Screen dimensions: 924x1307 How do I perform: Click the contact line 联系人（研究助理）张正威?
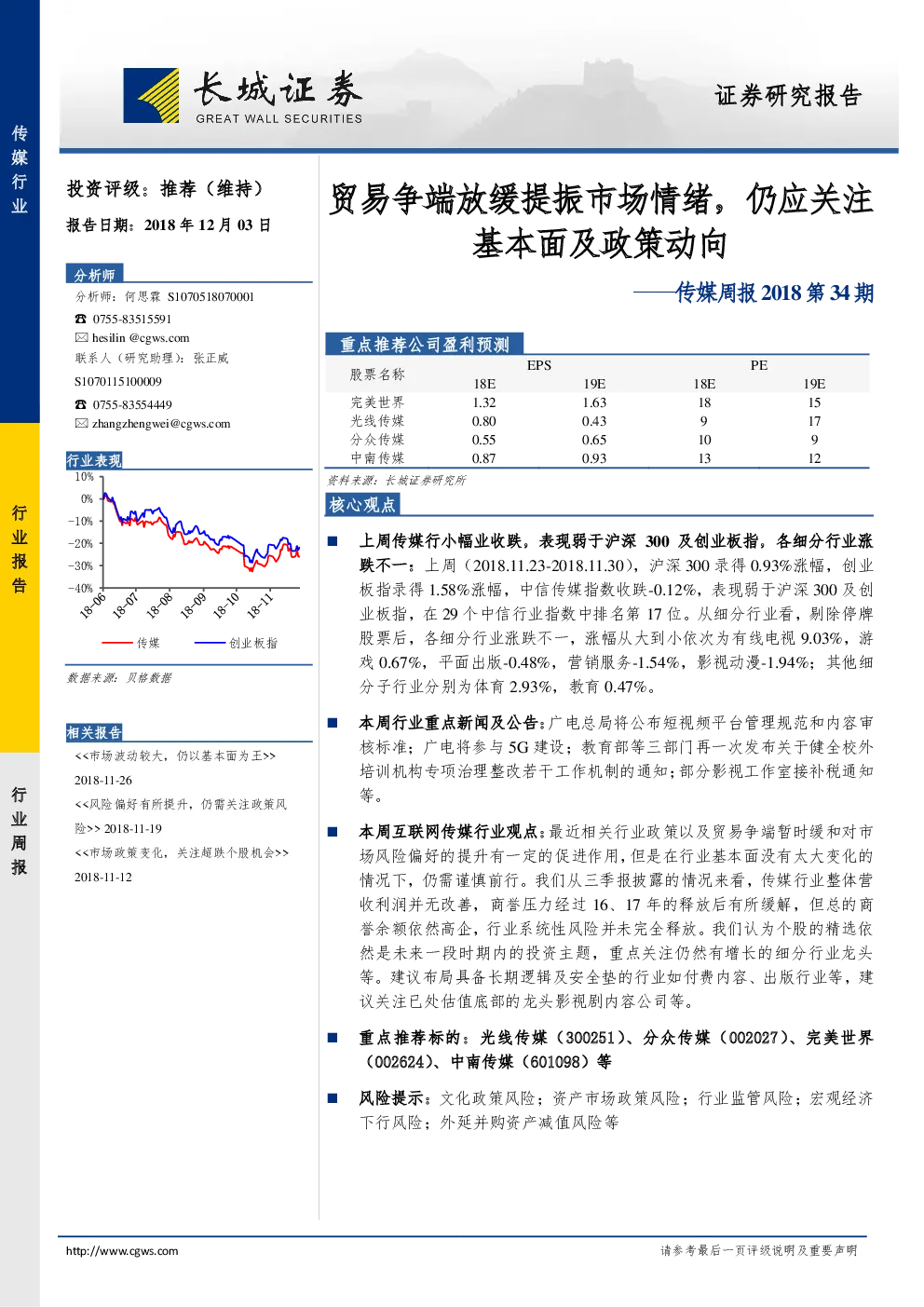click(x=152, y=359)
